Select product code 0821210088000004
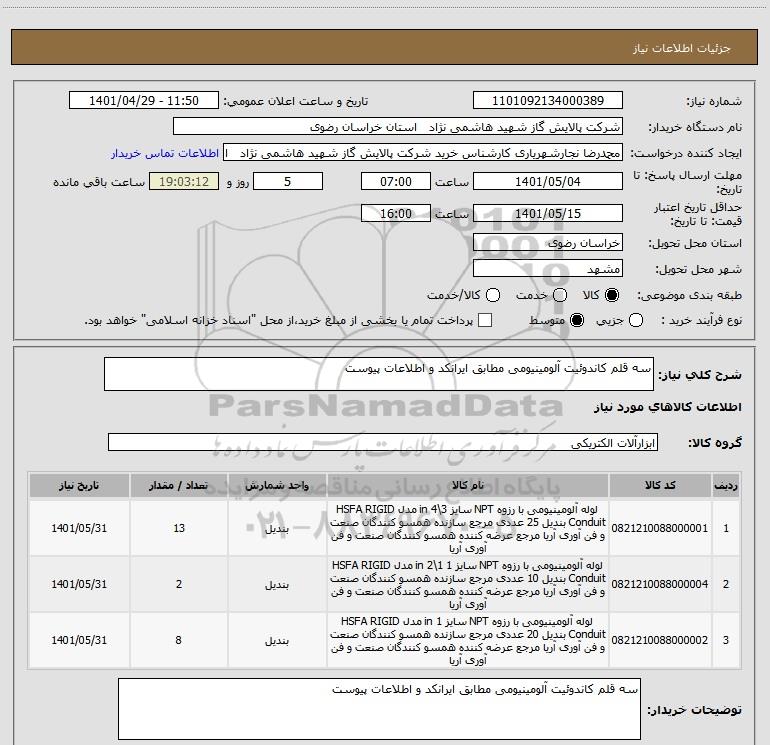This screenshot has height=745, width=770. 660,584
